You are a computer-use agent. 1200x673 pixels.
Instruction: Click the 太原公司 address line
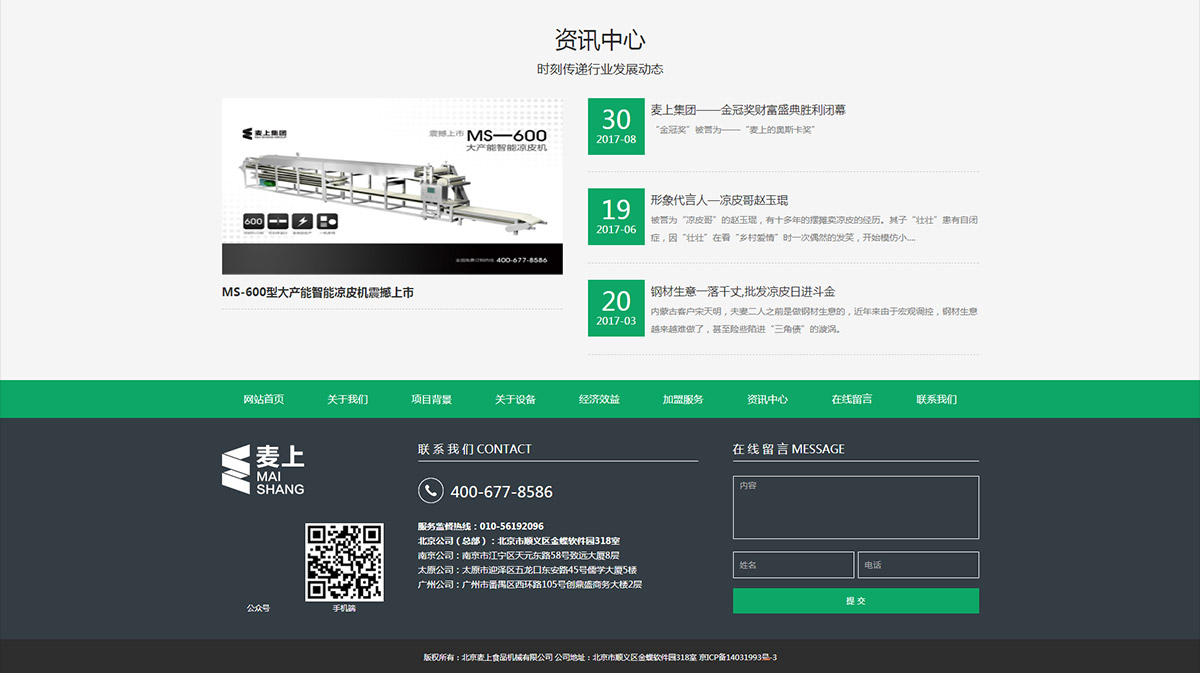point(528,570)
